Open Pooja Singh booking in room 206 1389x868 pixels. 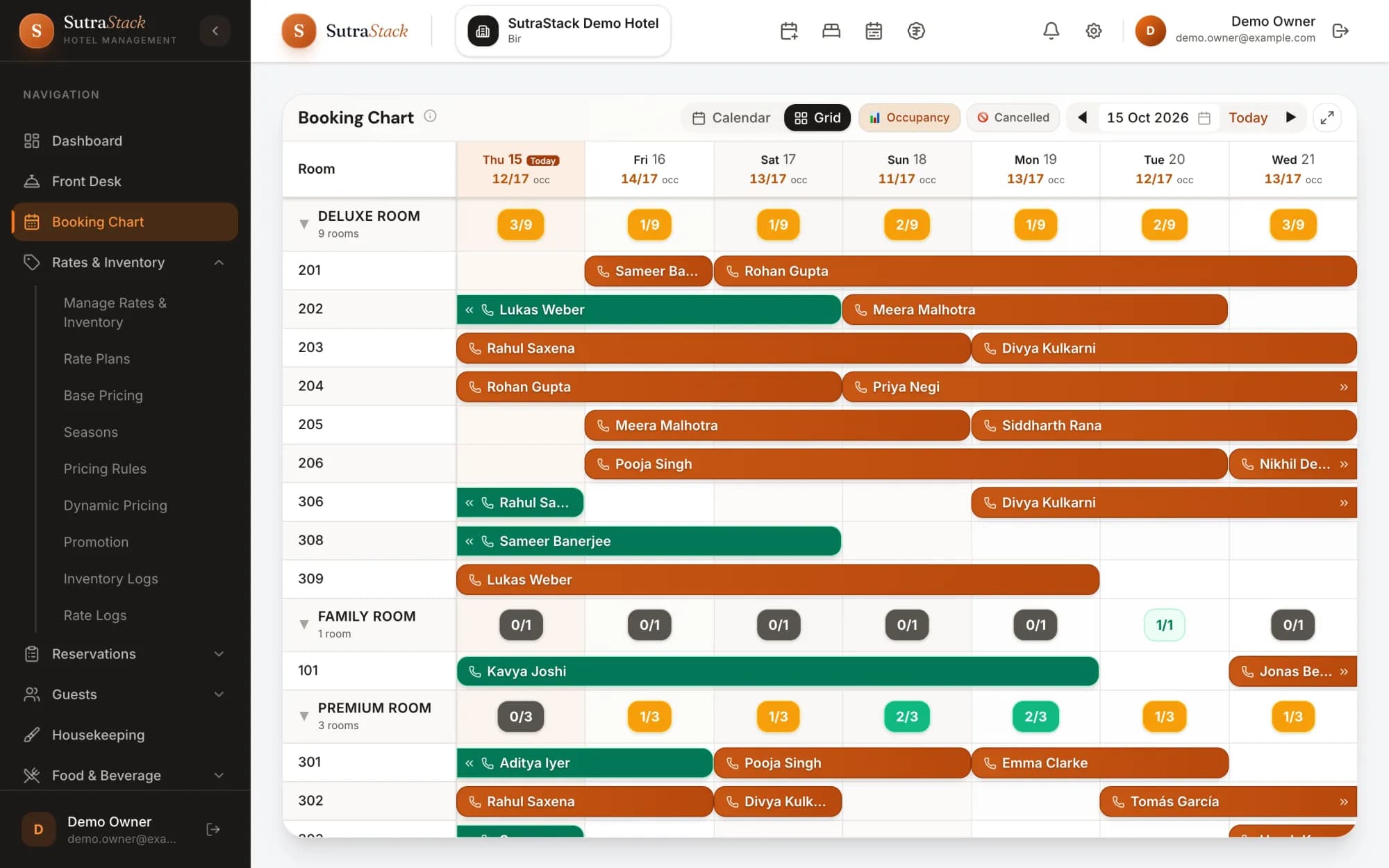[x=906, y=464]
